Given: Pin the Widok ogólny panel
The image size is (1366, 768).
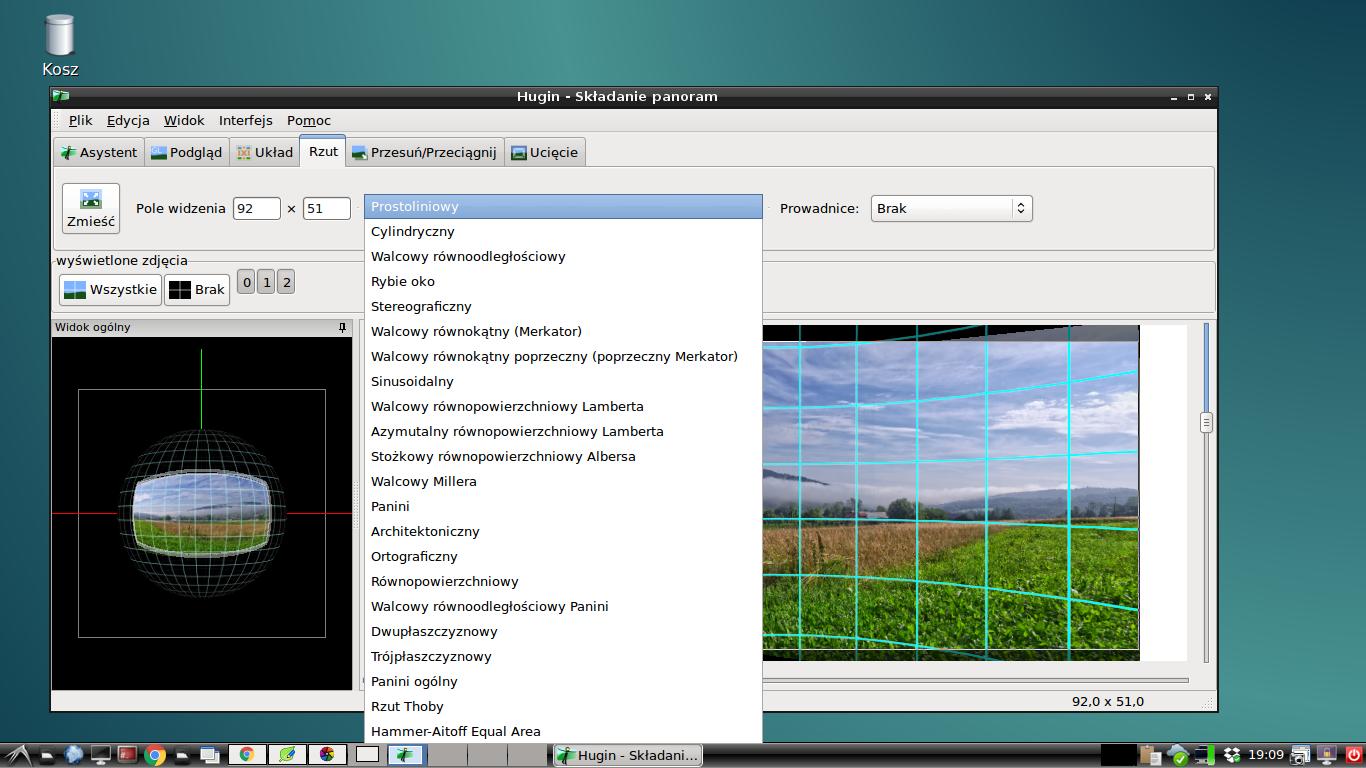Looking at the screenshot, I should click(x=342, y=327).
